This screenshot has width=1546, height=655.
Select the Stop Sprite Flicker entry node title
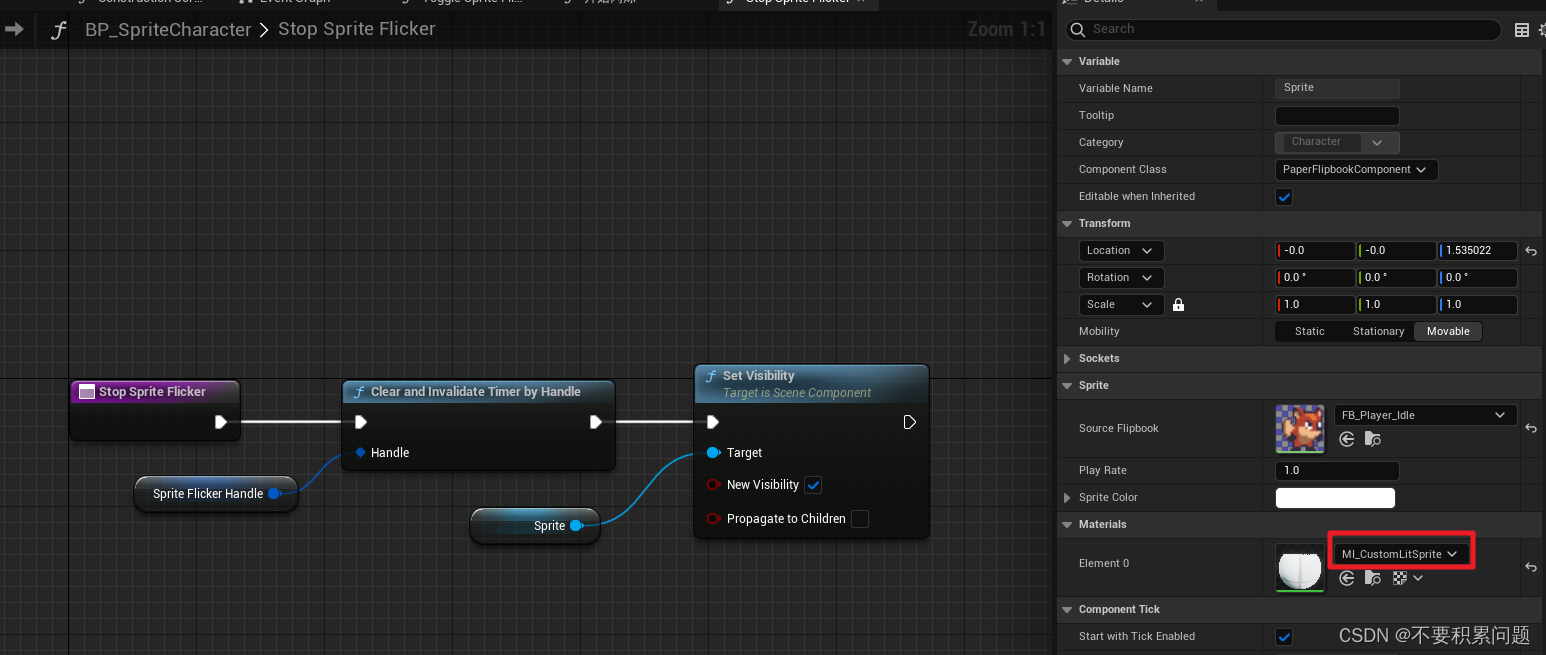152,392
